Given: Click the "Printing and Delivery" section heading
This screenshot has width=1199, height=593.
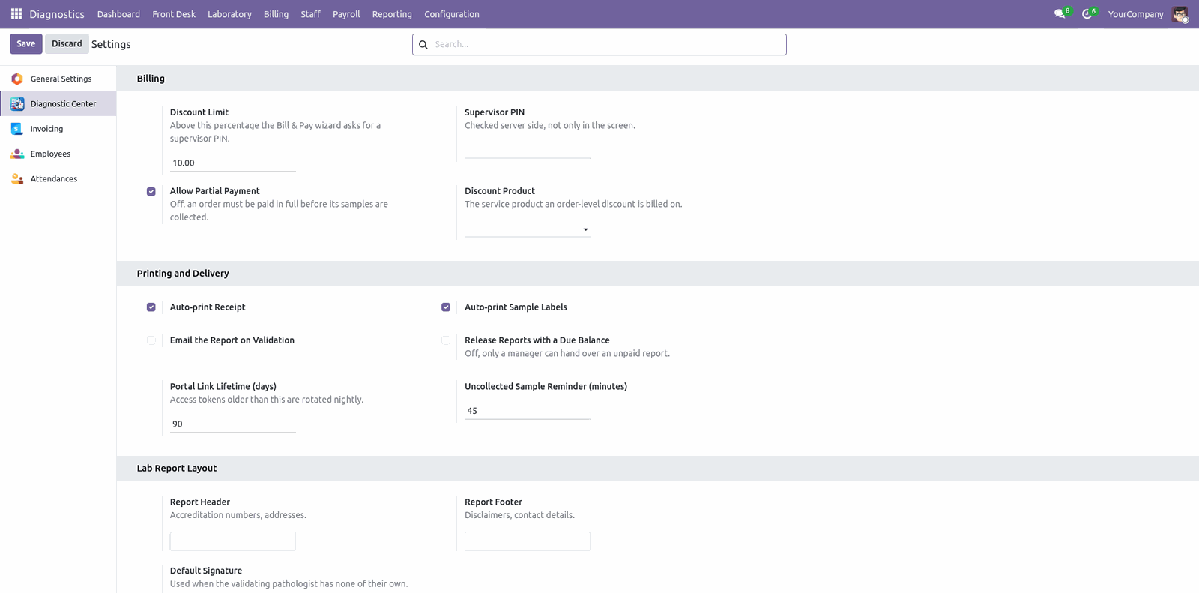Looking at the screenshot, I should 183,273.
